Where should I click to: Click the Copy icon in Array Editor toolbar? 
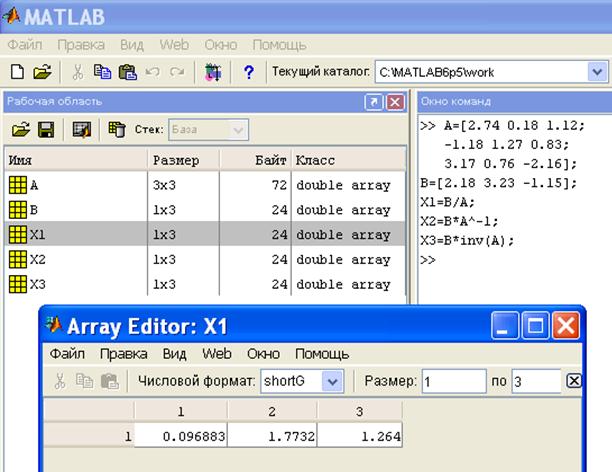click(x=84, y=381)
